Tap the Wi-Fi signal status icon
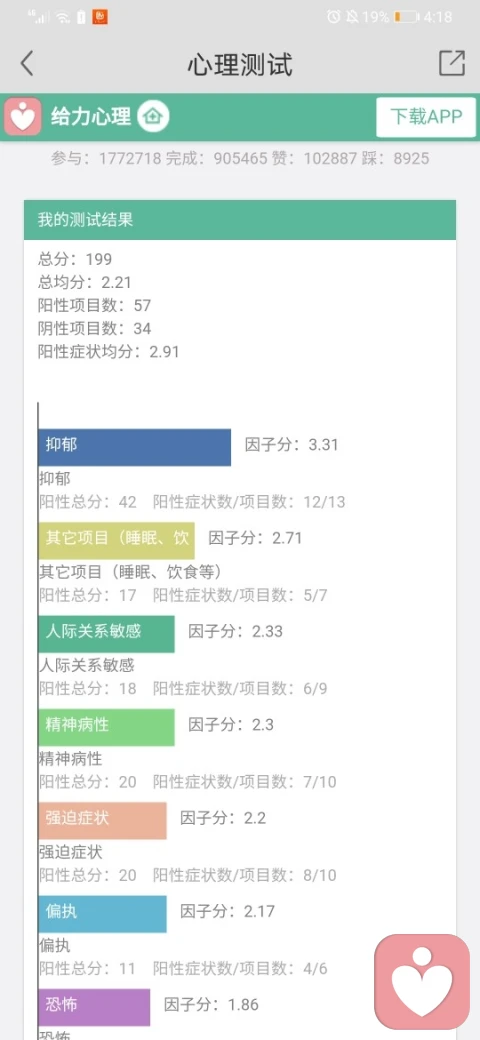 click(63, 17)
